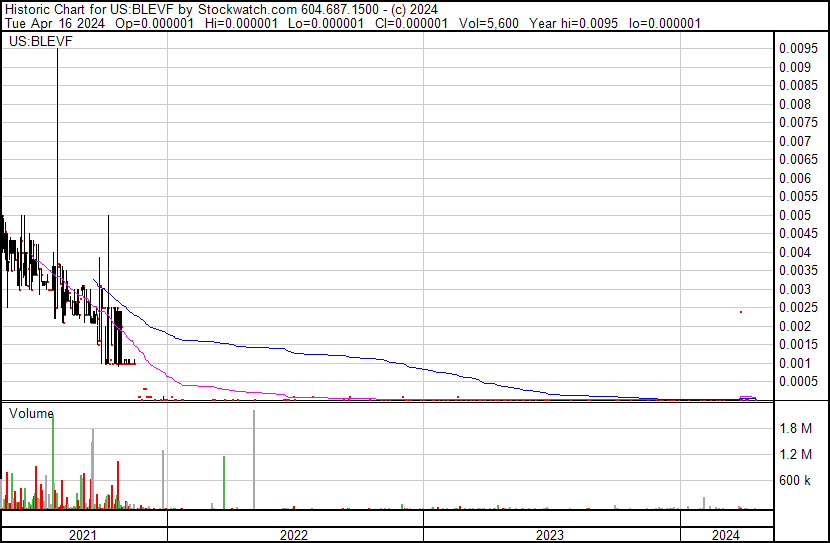
Task: Click the US:BLEVF ticker label
Action: click(x=41, y=41)
